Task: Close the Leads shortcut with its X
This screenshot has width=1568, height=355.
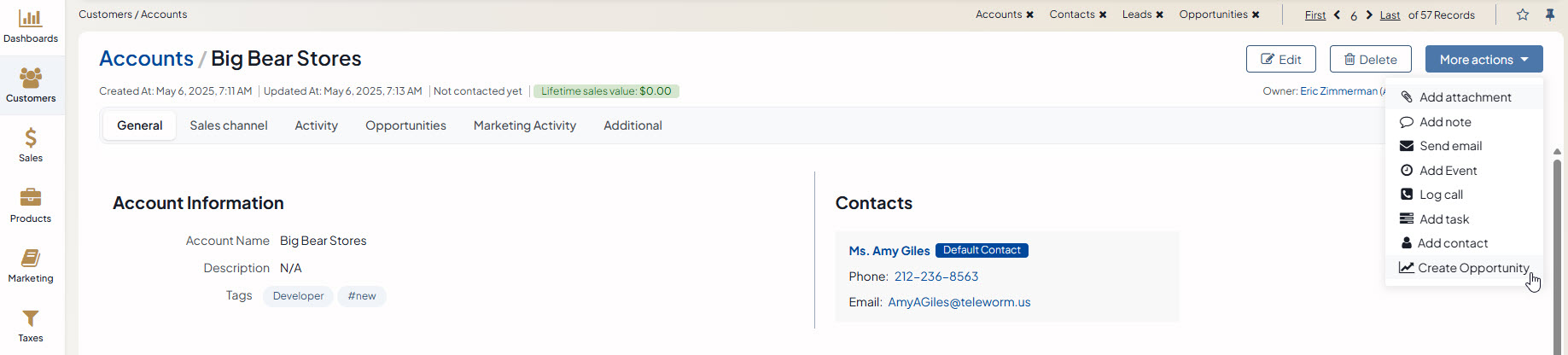Action: (1159, 15)
